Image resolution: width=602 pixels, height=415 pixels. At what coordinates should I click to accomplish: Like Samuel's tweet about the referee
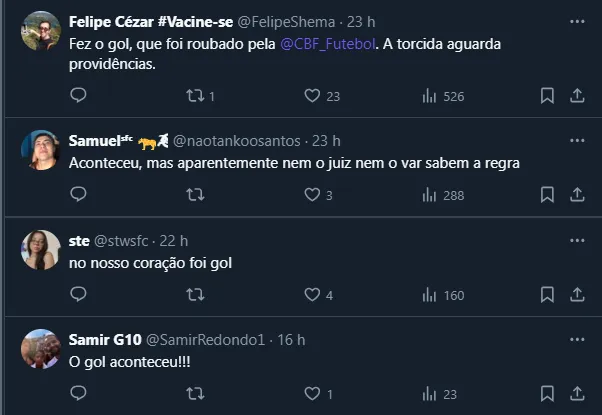coord(312,195)
